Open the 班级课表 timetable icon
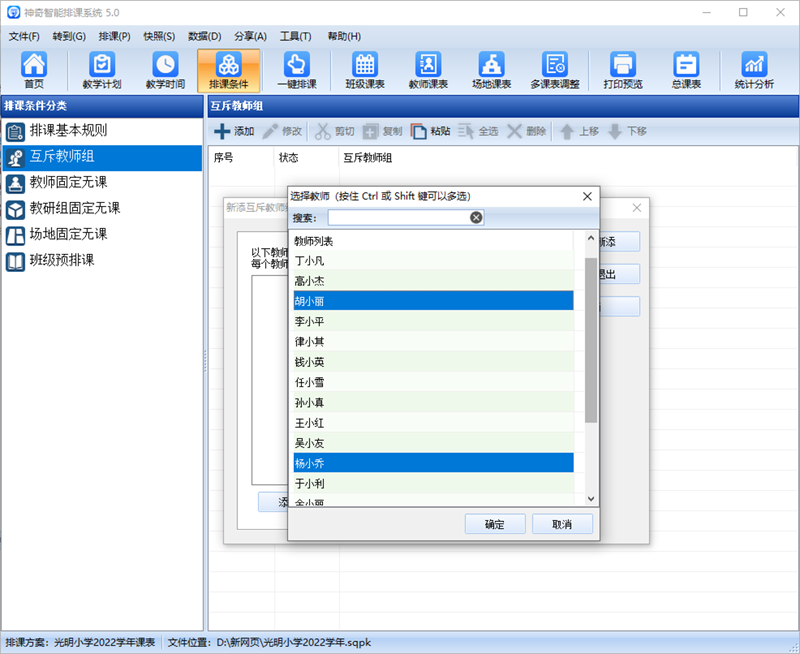 tap(364, 70)
